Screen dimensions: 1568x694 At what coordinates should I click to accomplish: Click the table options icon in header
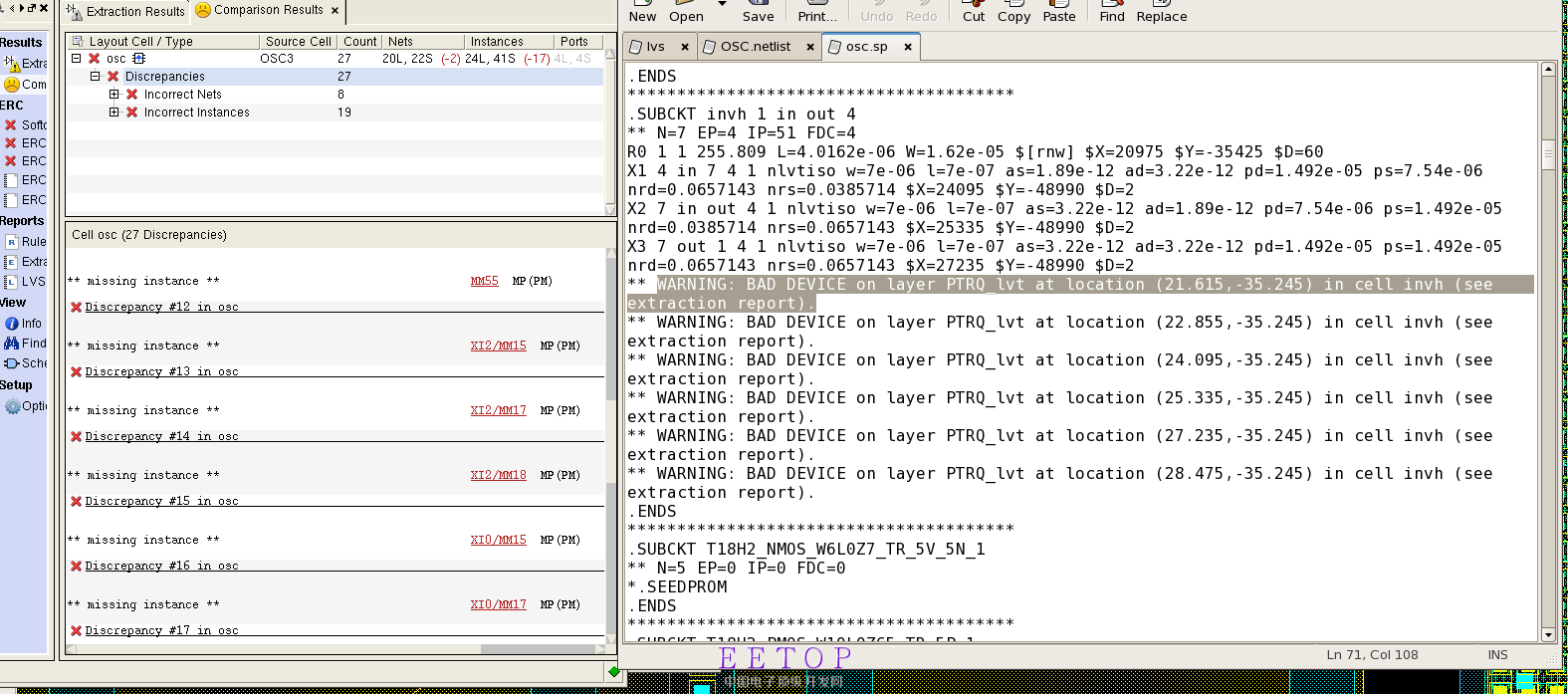coord(78,41)
